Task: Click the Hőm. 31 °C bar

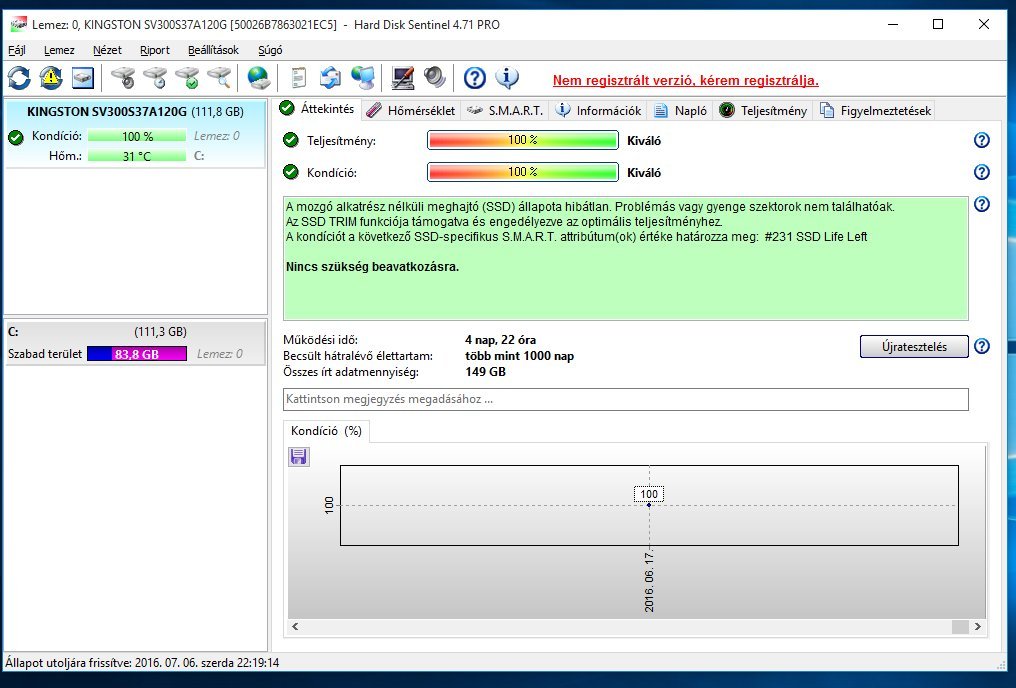Action: click(137, 156)
